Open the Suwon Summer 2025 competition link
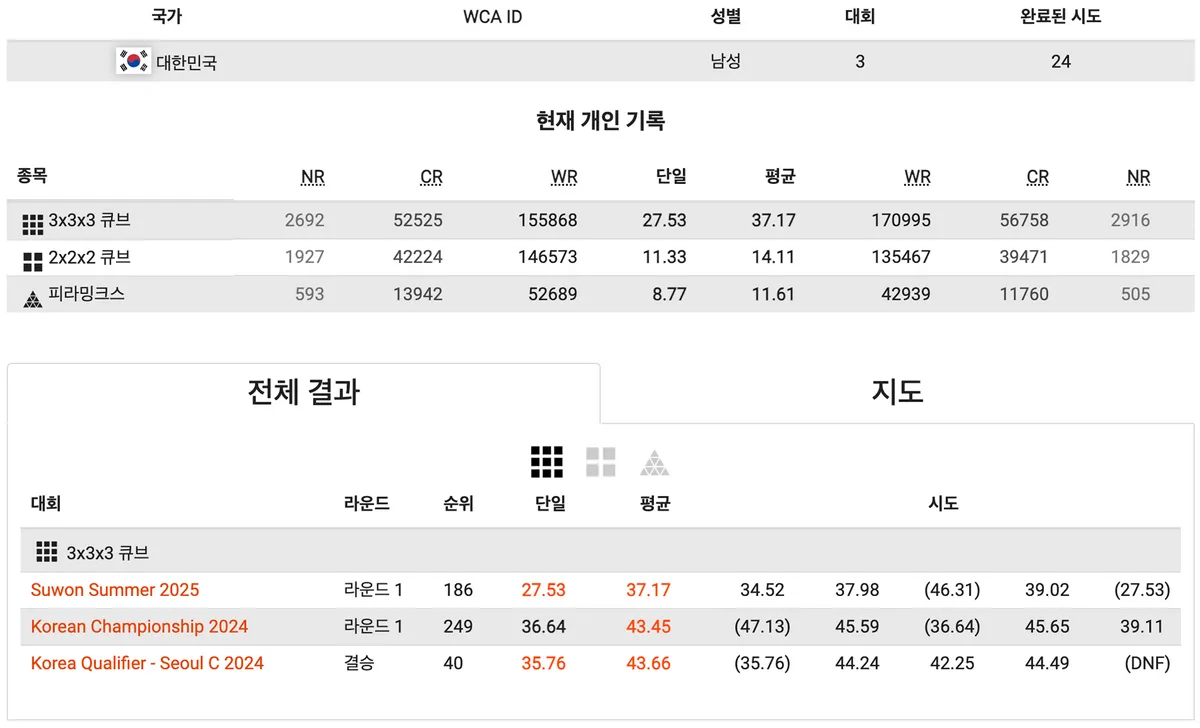This screenshot has height=728, width=1200. click(113, 590)
